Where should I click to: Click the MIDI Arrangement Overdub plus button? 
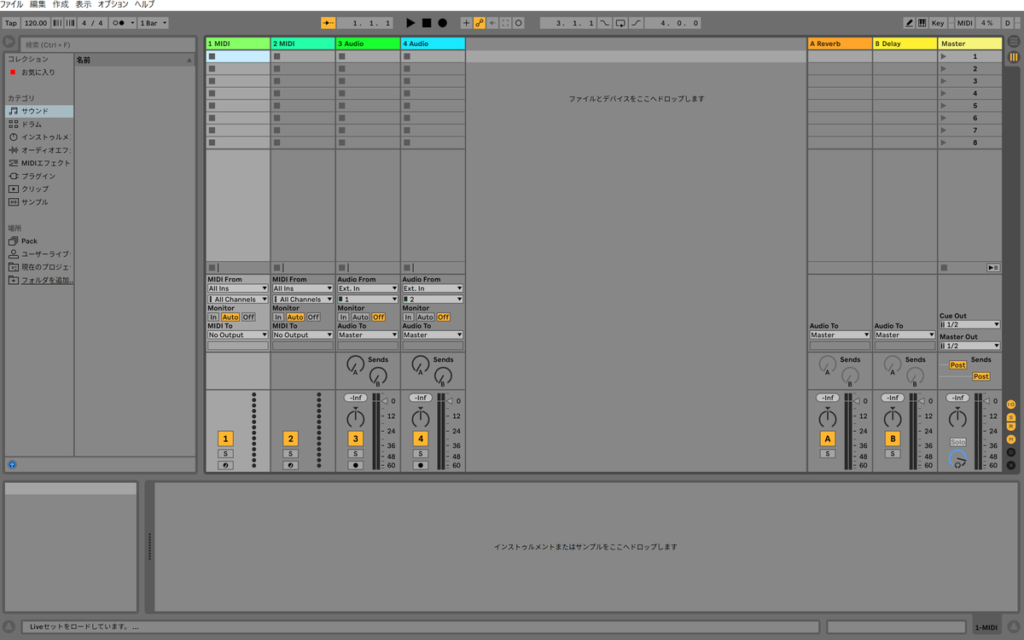[x=466, y=23]
